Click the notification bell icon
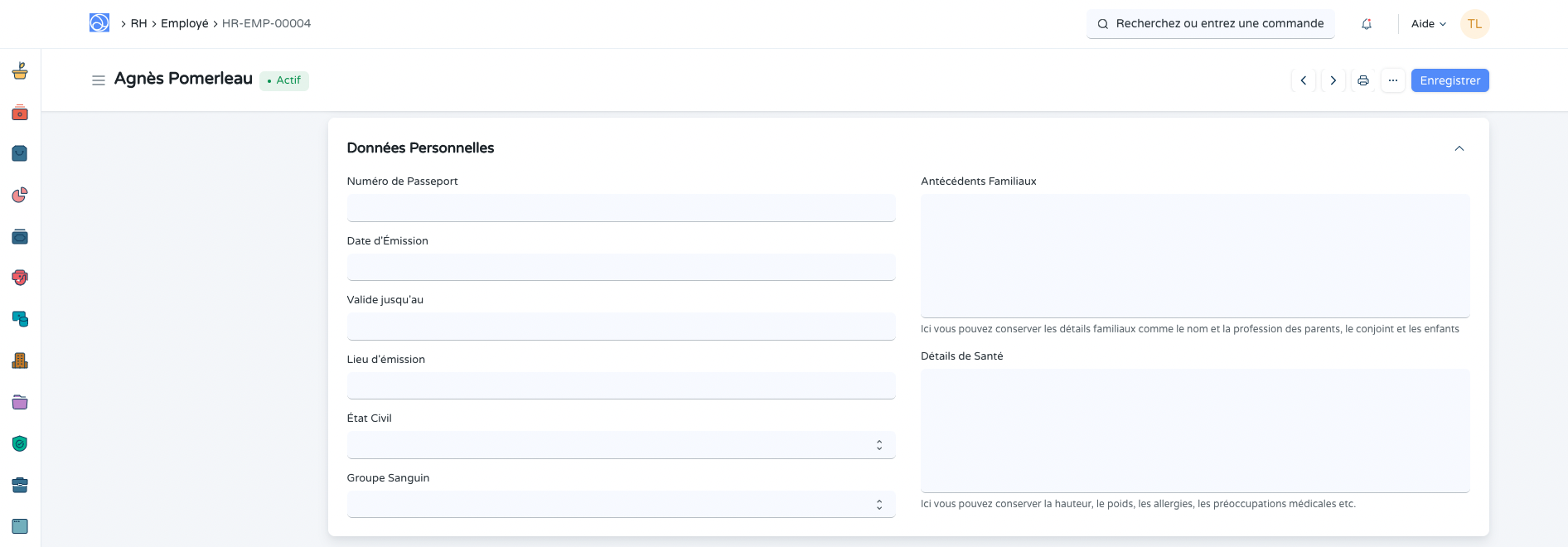The height and width of the screenshot is (547, 1568). (x=1366, y=24)
